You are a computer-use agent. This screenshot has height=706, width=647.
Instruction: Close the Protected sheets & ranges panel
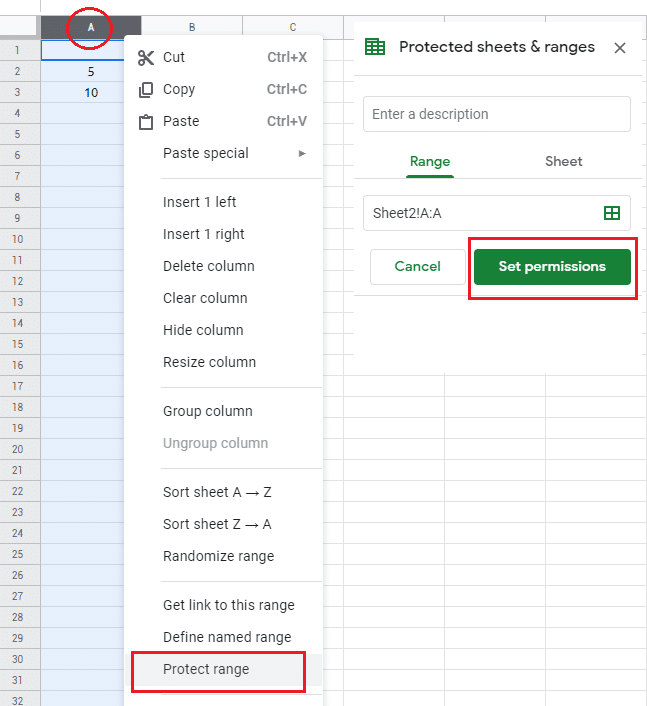[x=620, y=48]
